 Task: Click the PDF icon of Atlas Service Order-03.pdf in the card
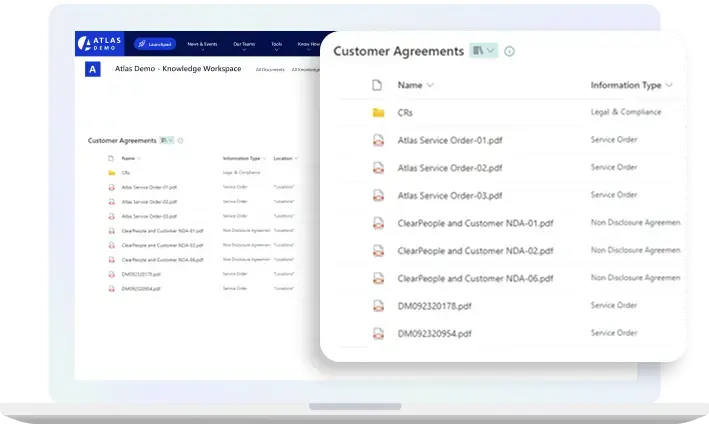pyautogui.click(x=378, y=196)
